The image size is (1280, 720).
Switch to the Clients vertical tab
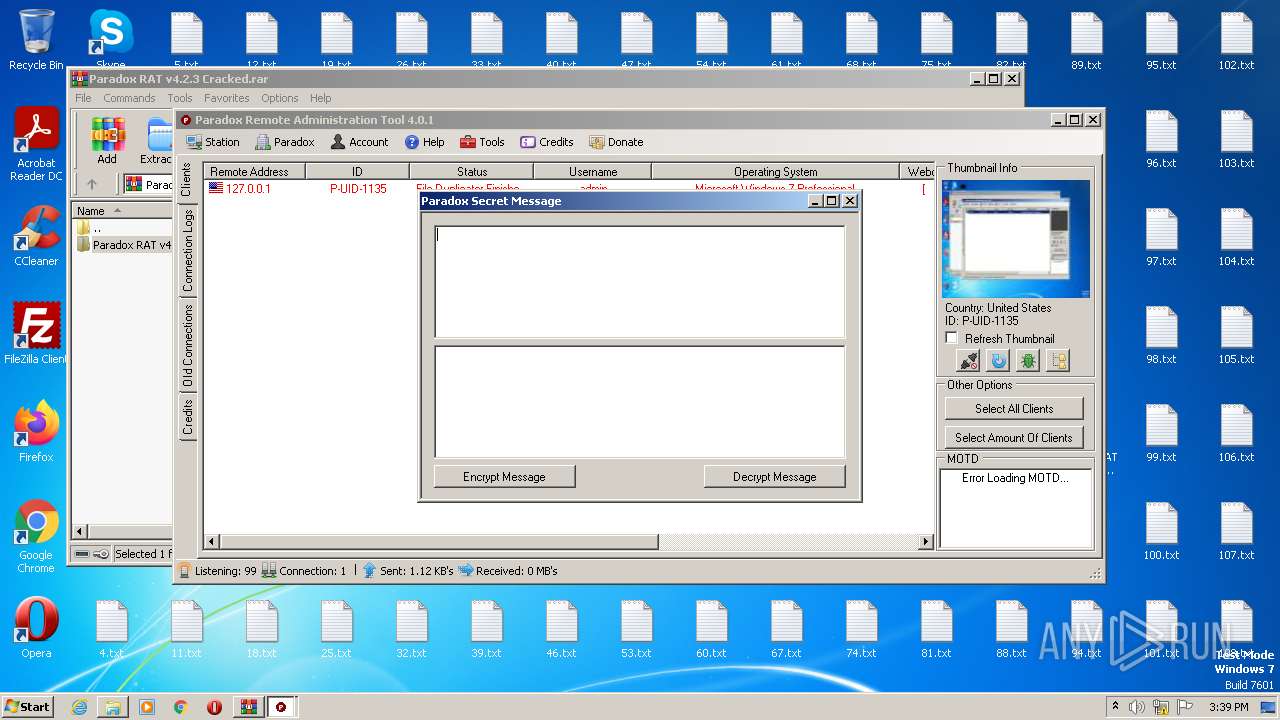(x=187, y=180)
